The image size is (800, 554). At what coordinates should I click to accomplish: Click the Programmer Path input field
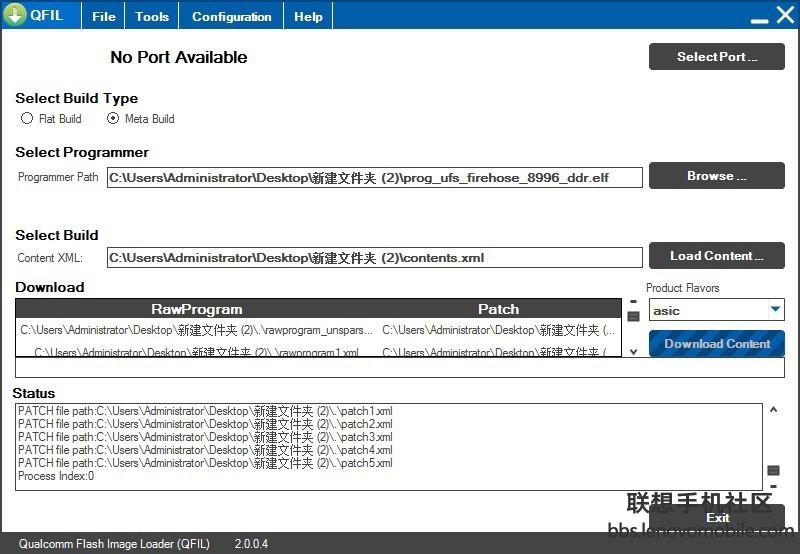click(374, 178)
